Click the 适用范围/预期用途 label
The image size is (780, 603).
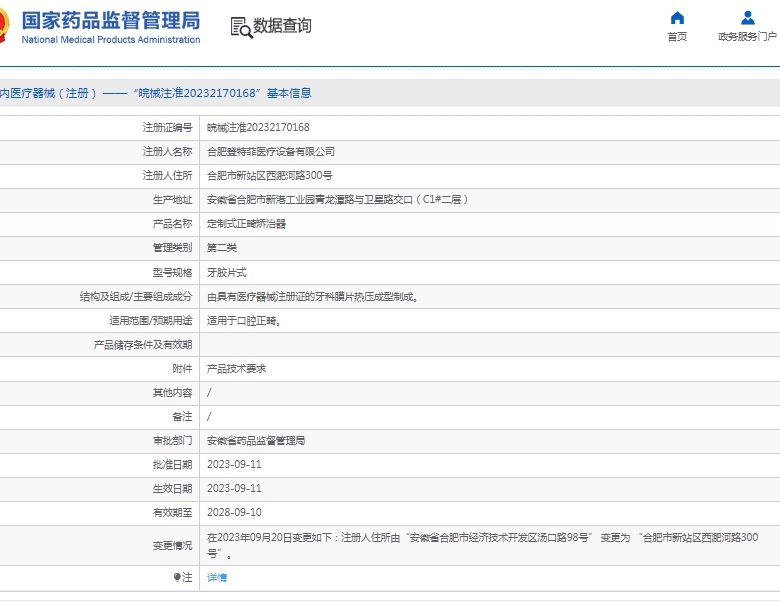coord(151,321)
